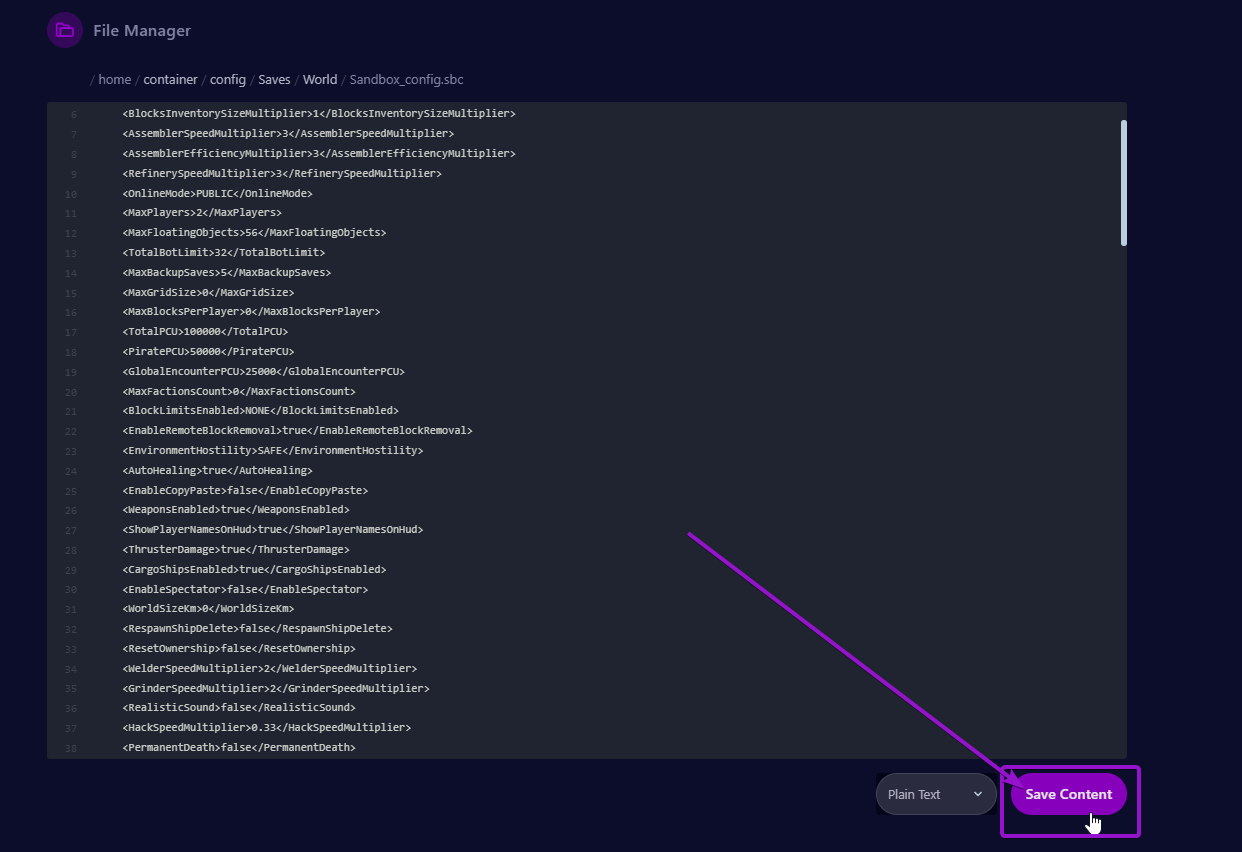Navigate to the home breadcrumb
This screenshot has width=1242, height=852.
pos(114,79)
